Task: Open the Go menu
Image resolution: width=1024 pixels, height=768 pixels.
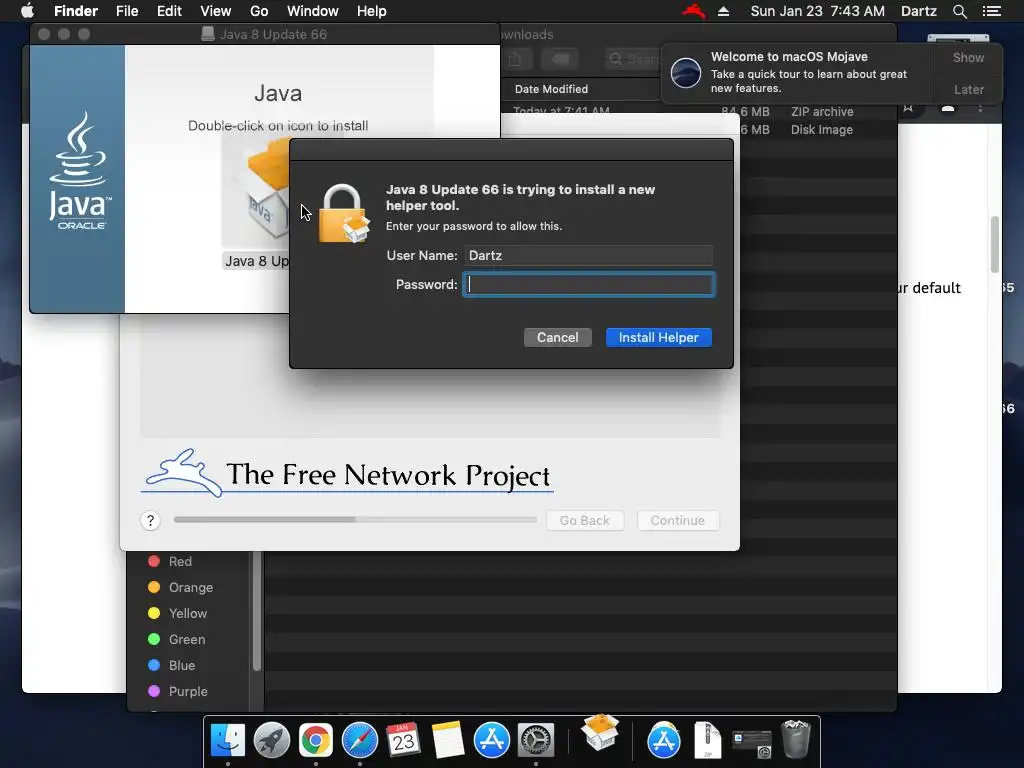Action: [x=259, y=11]
